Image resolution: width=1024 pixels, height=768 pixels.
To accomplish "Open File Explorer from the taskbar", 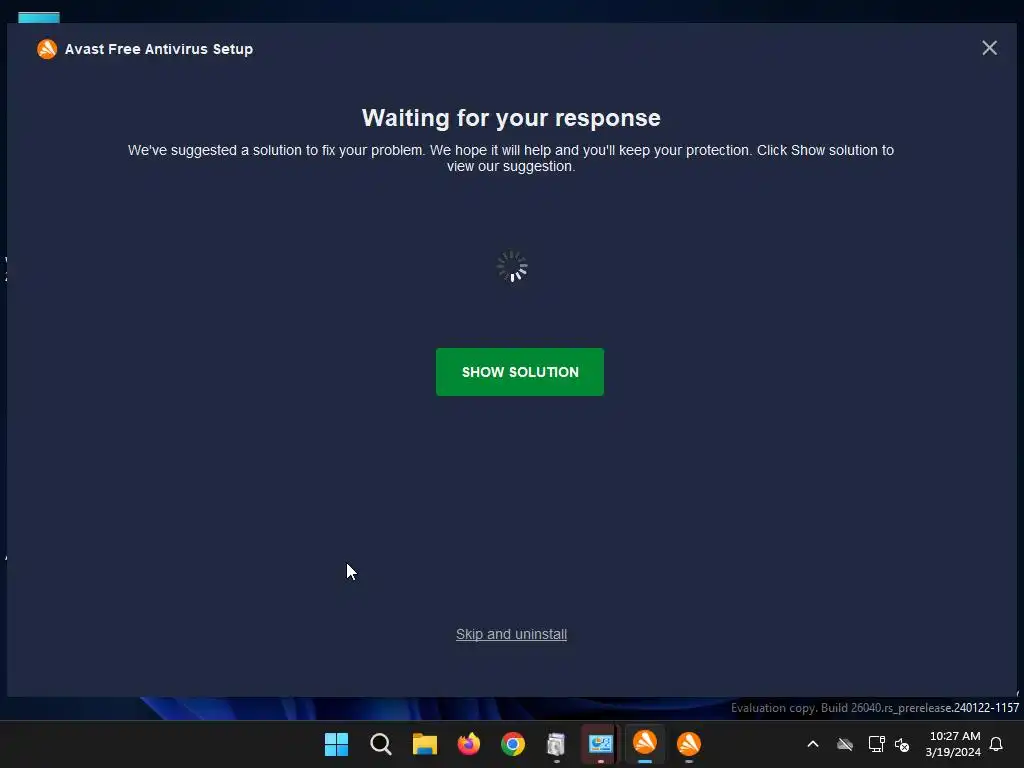I will click(x=424, y=744).
